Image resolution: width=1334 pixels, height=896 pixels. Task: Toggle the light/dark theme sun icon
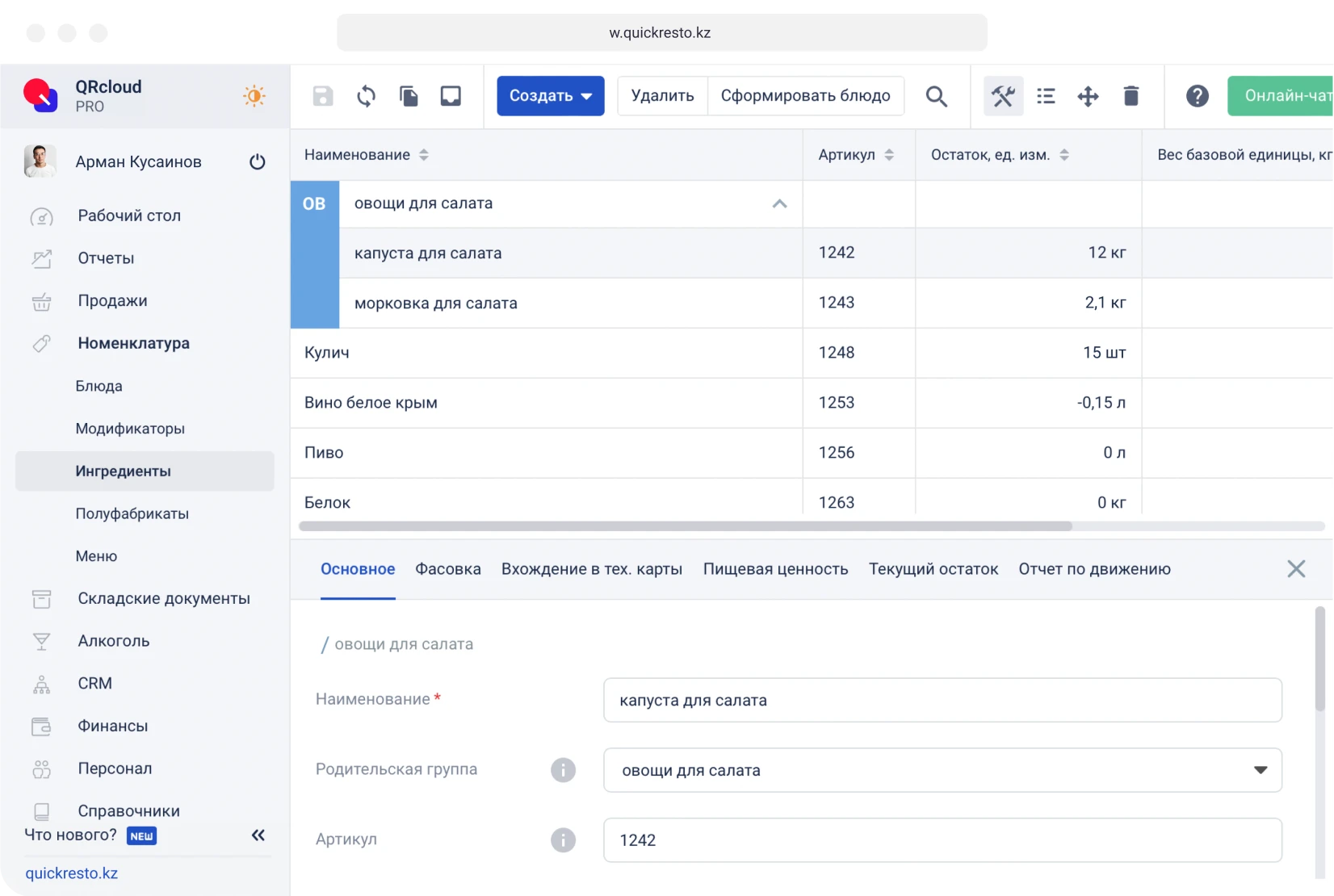[x=254, y=96]
